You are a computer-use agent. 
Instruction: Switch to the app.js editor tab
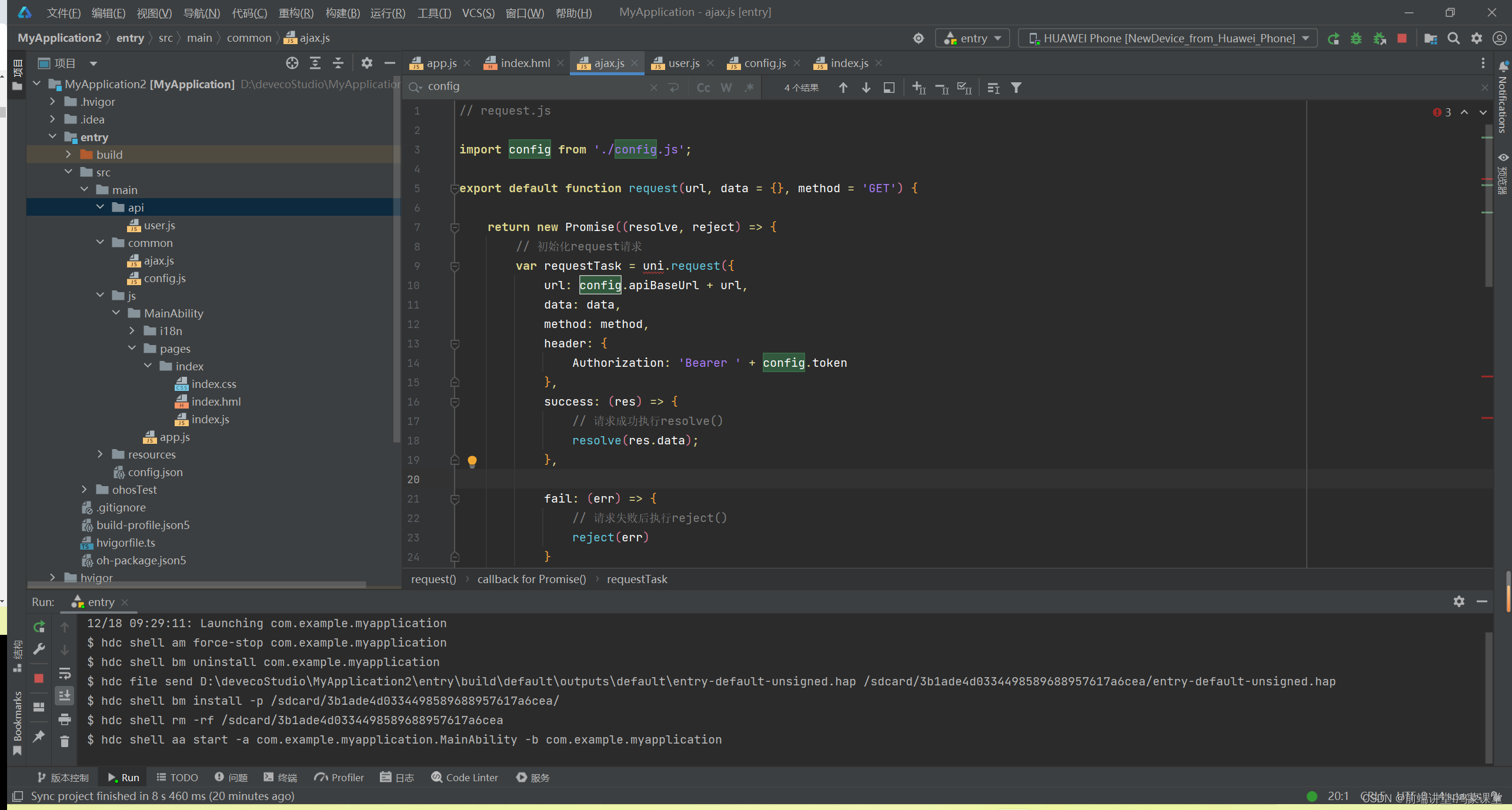441,63
